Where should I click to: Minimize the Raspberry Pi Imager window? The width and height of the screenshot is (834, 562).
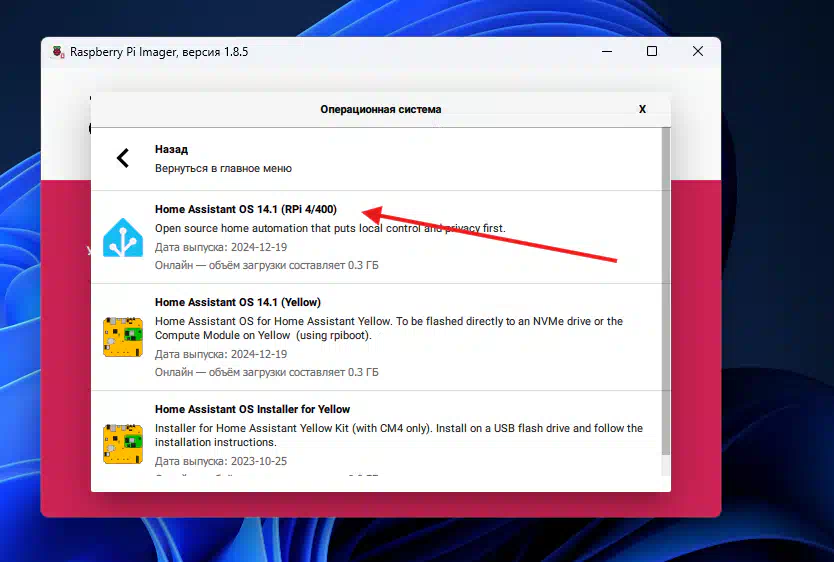click(x=607, y=52)
